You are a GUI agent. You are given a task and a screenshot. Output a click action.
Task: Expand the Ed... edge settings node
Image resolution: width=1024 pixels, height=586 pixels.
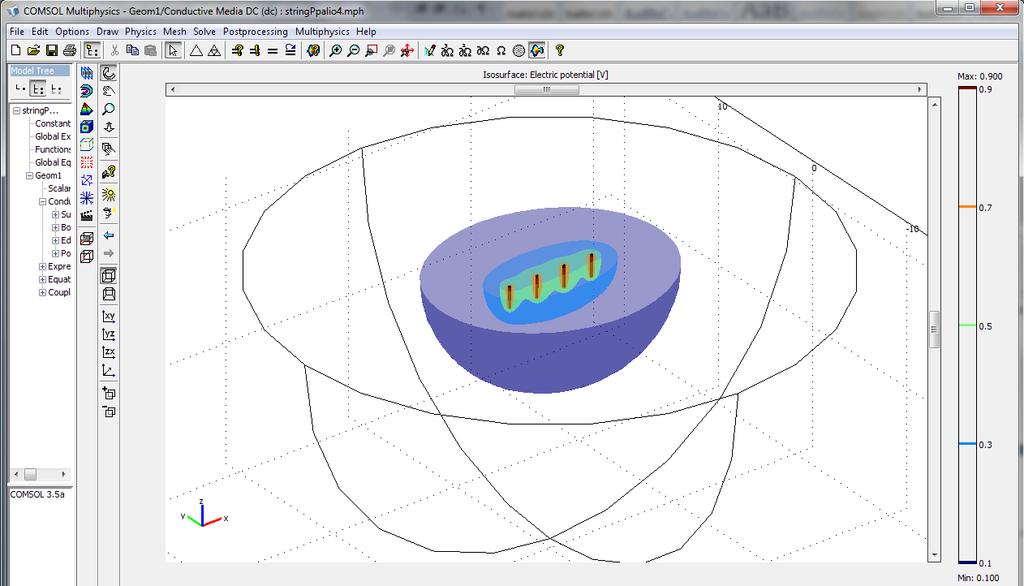[56, 240]
